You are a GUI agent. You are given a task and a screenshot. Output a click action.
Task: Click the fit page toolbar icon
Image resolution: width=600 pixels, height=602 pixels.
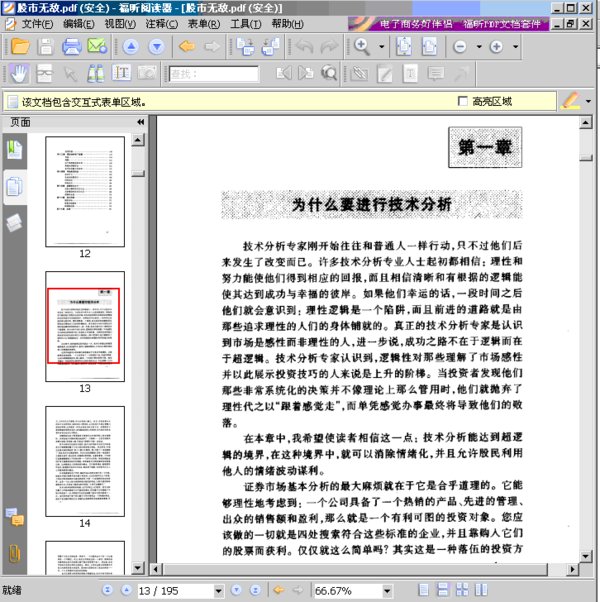coord(403,47)
